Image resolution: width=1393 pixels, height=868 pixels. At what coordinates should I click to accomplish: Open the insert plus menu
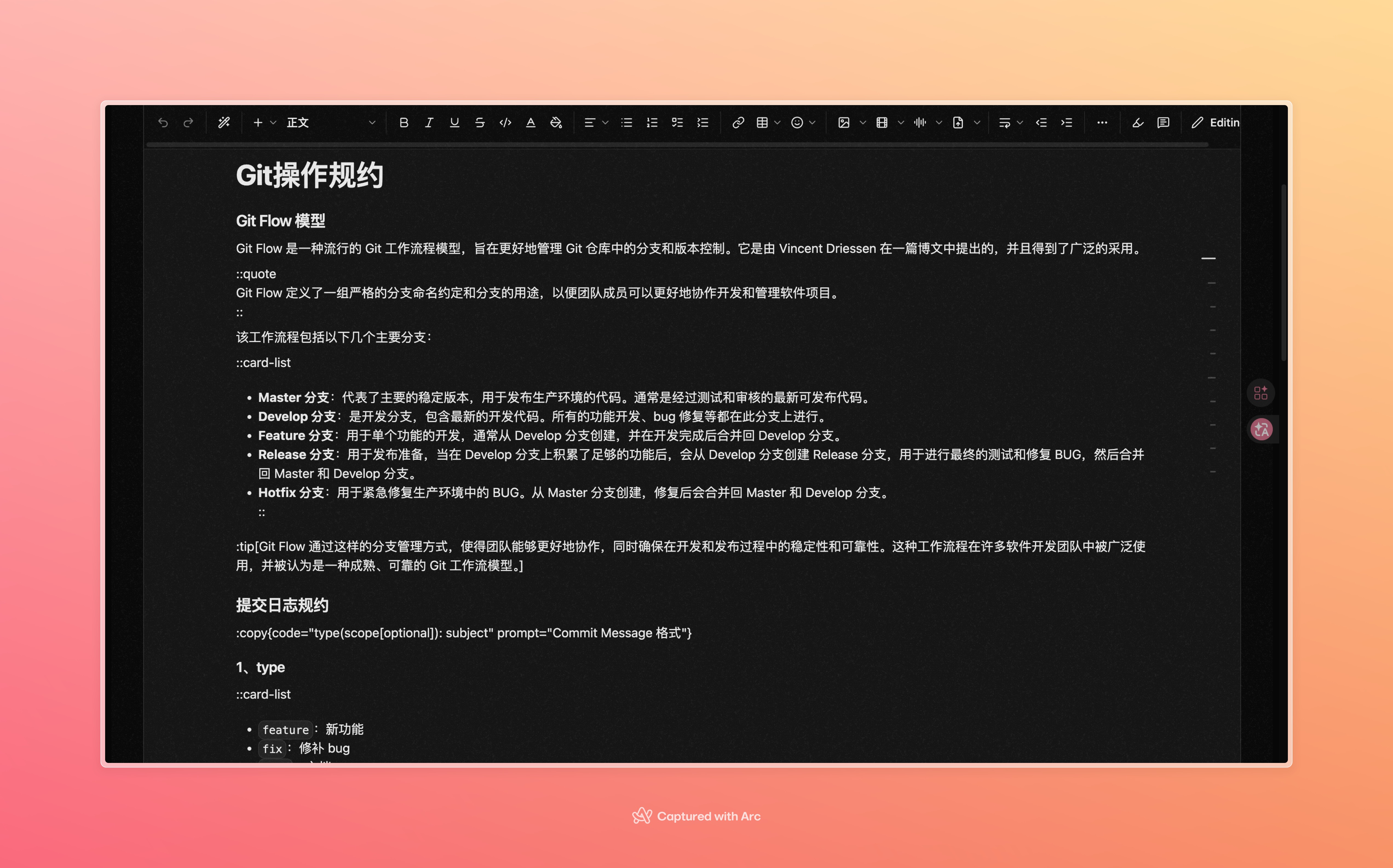pyautogui.click(x=258, y=122)
